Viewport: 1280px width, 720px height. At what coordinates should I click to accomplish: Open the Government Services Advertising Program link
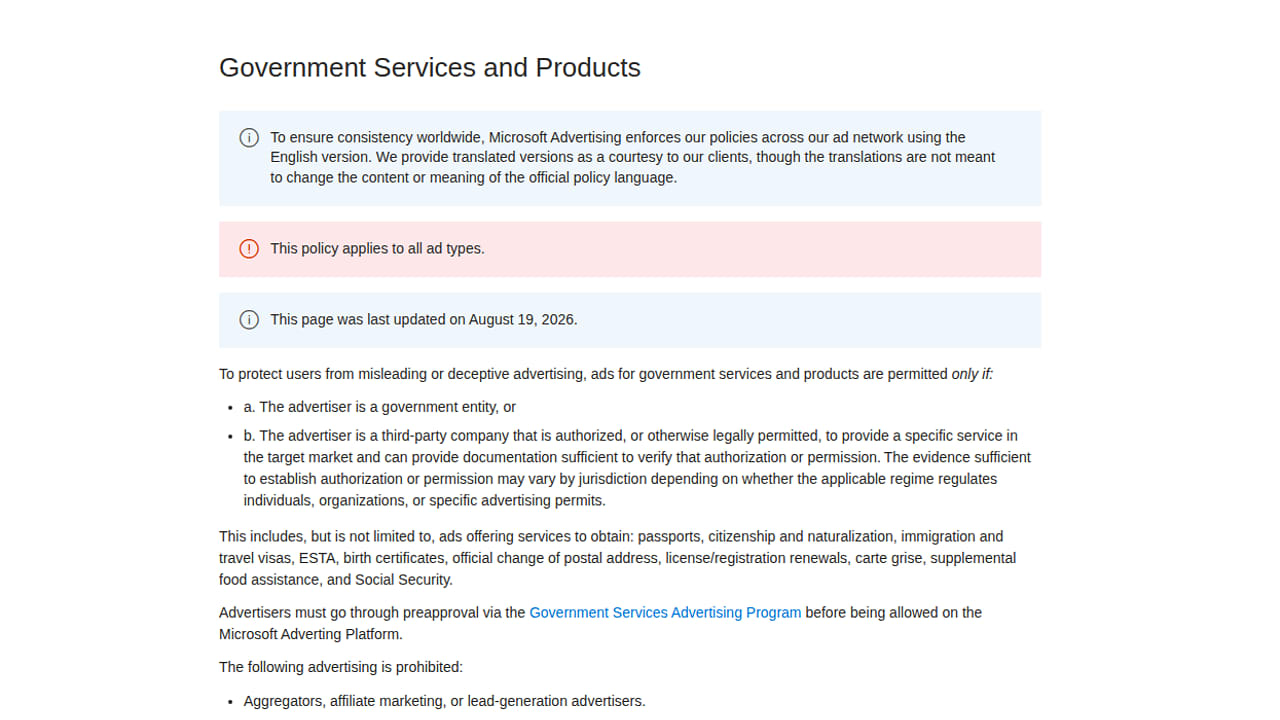pos(665,612)
